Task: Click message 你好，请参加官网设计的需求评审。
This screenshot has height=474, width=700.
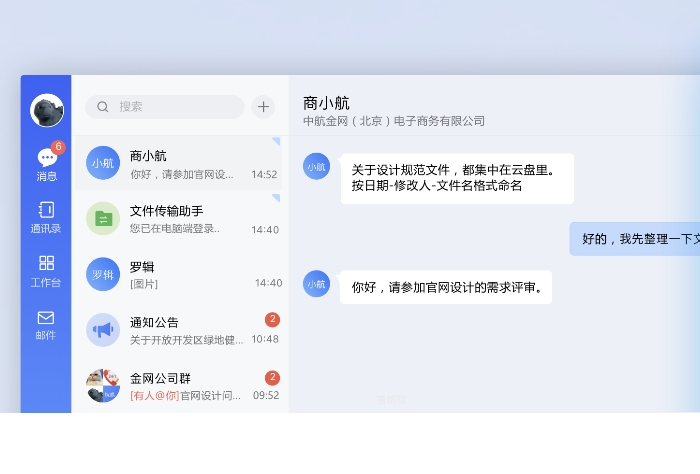Action: 446,287
